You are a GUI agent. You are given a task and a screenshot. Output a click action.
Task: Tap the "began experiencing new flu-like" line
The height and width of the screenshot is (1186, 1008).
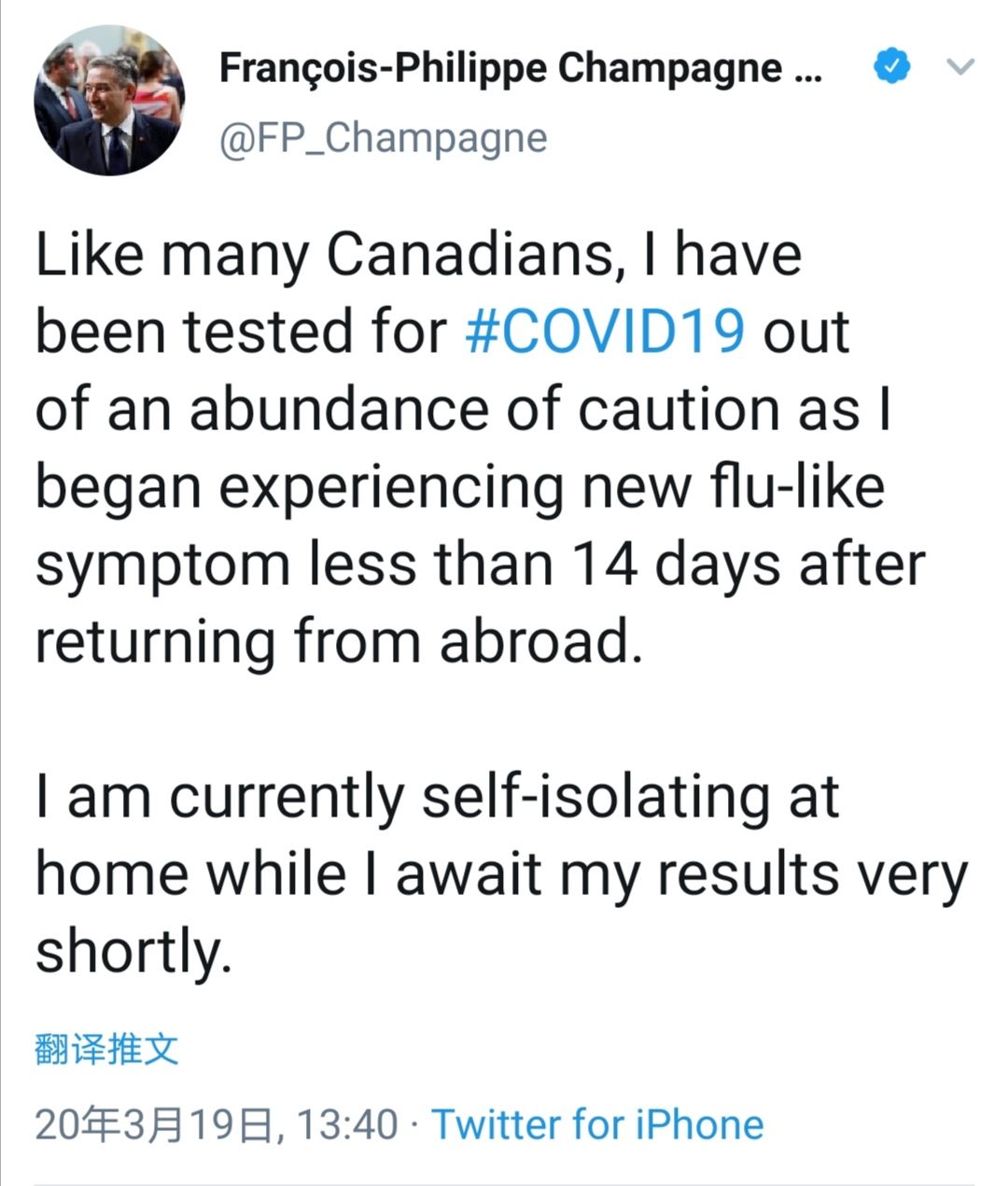coord(459,487)
